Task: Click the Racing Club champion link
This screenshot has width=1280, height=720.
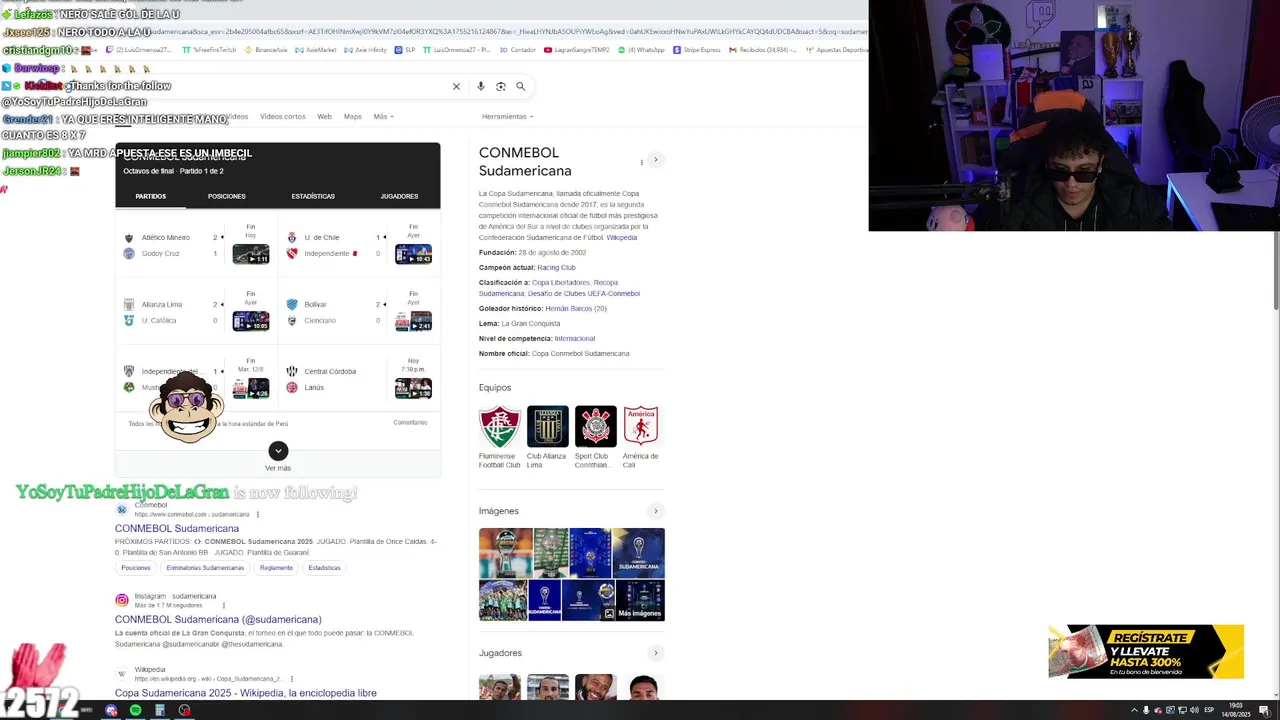Action: point(556,267)
